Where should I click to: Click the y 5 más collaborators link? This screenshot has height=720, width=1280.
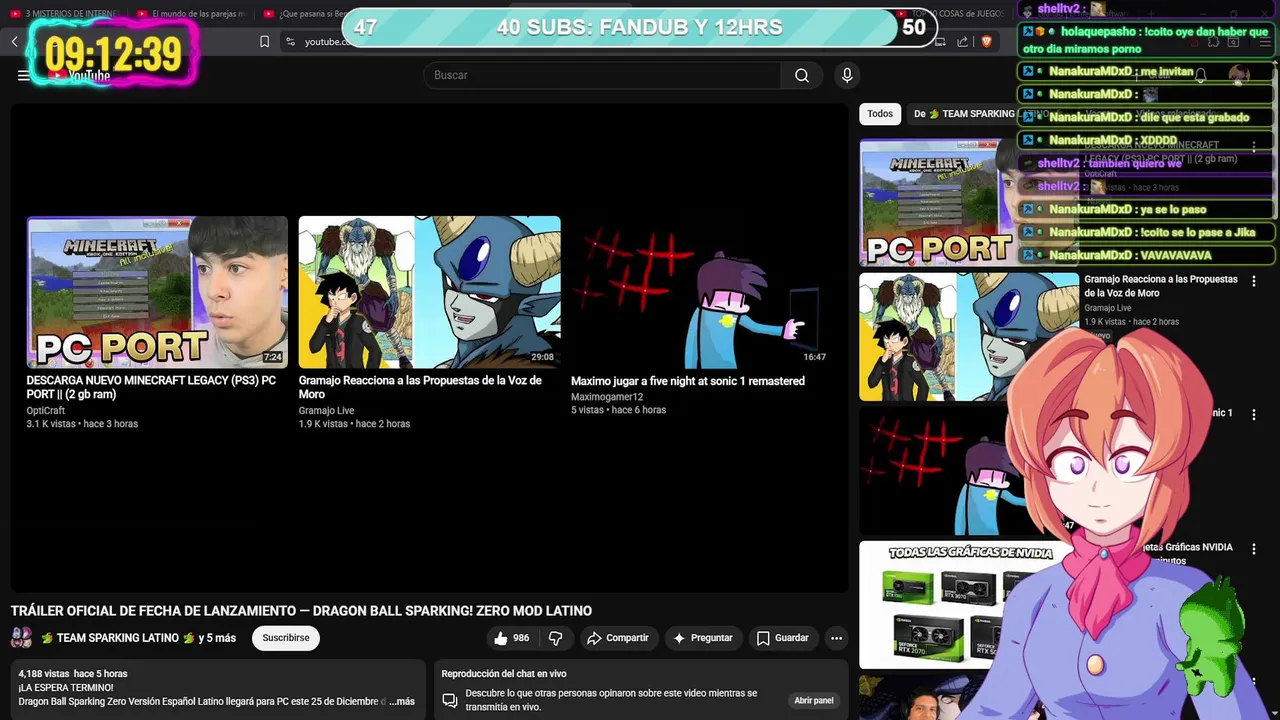pos(218,638)
